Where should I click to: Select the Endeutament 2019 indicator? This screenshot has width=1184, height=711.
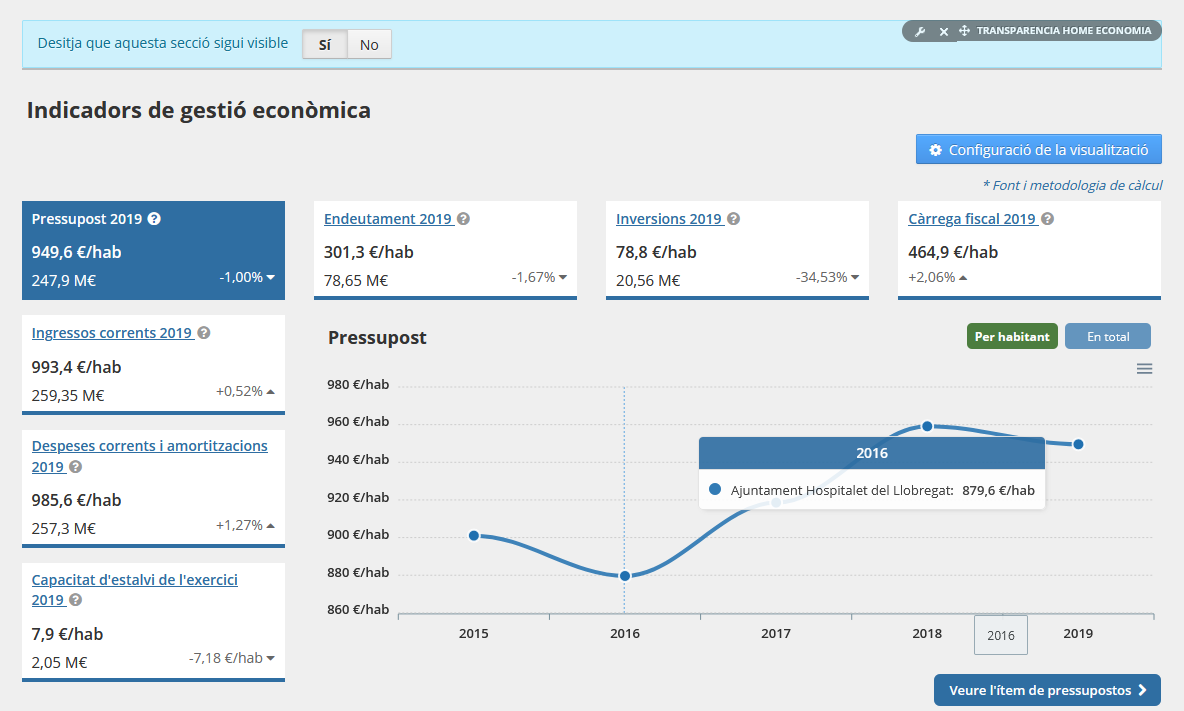point(388,219)
